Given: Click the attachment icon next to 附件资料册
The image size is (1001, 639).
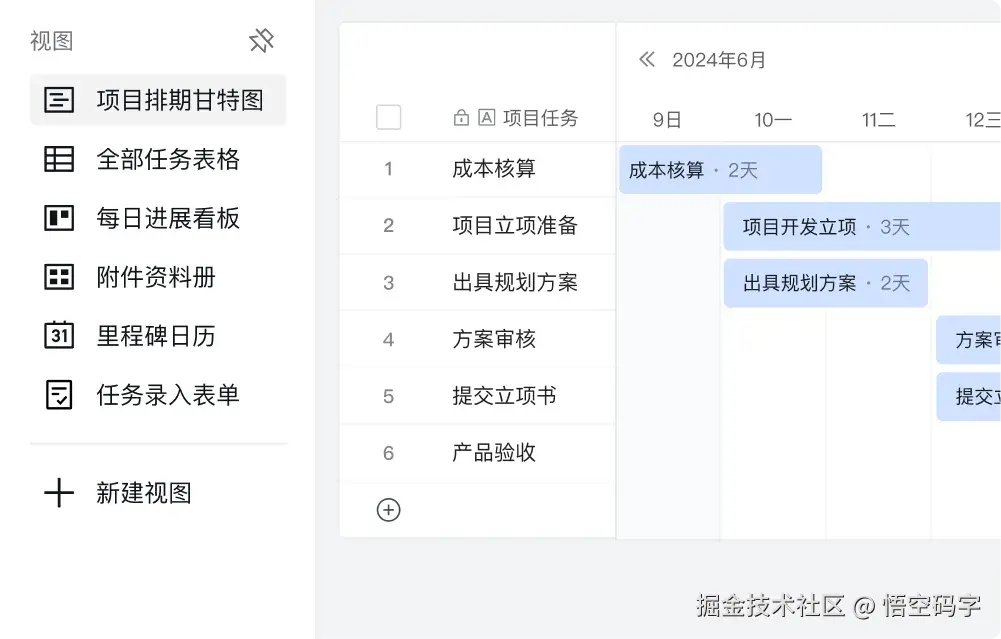Looking at the screenshot, I should tap(60, 277).
